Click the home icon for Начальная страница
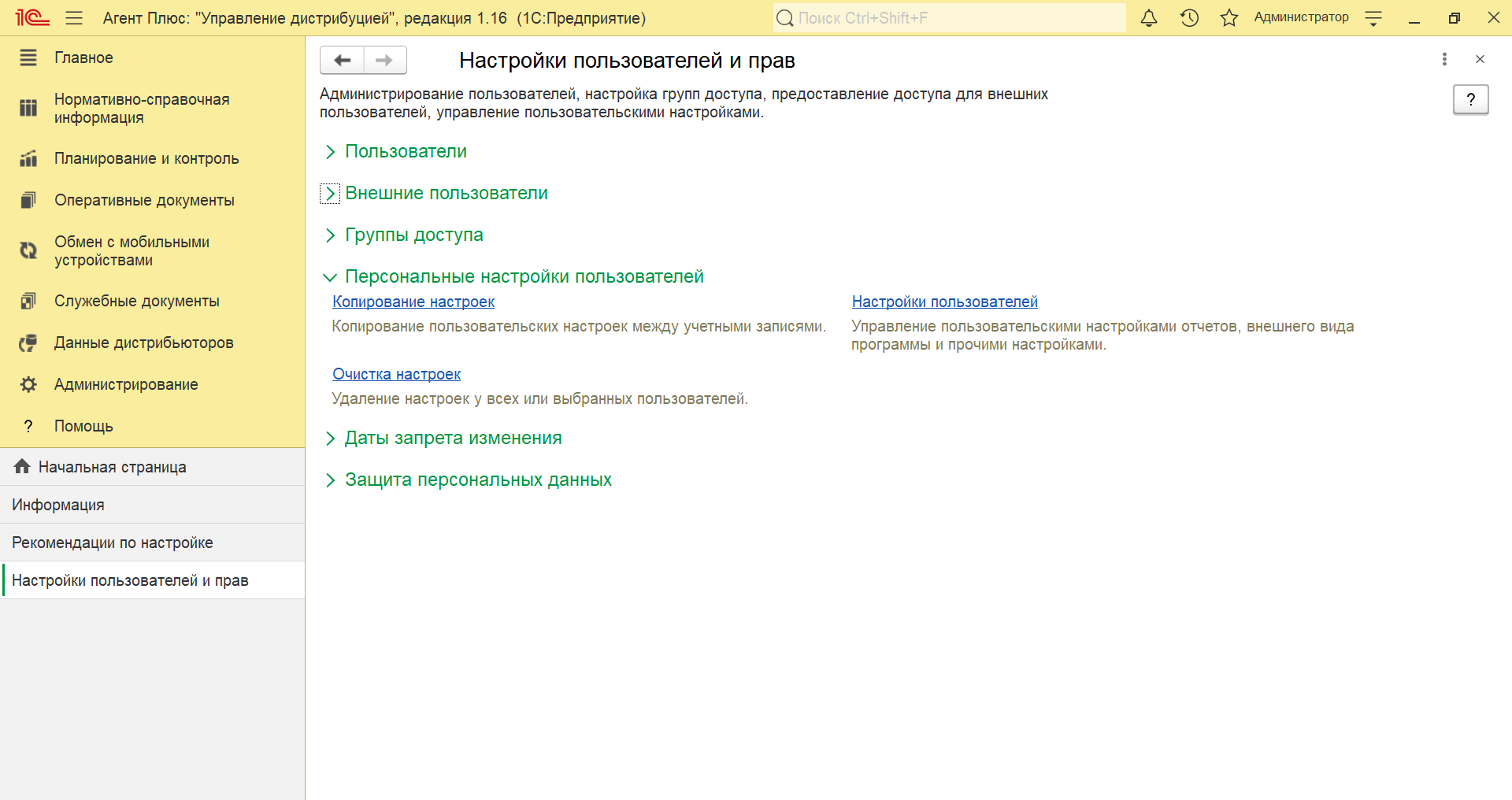The width and height of the screenshot is (1512, 800). point(22,466)
